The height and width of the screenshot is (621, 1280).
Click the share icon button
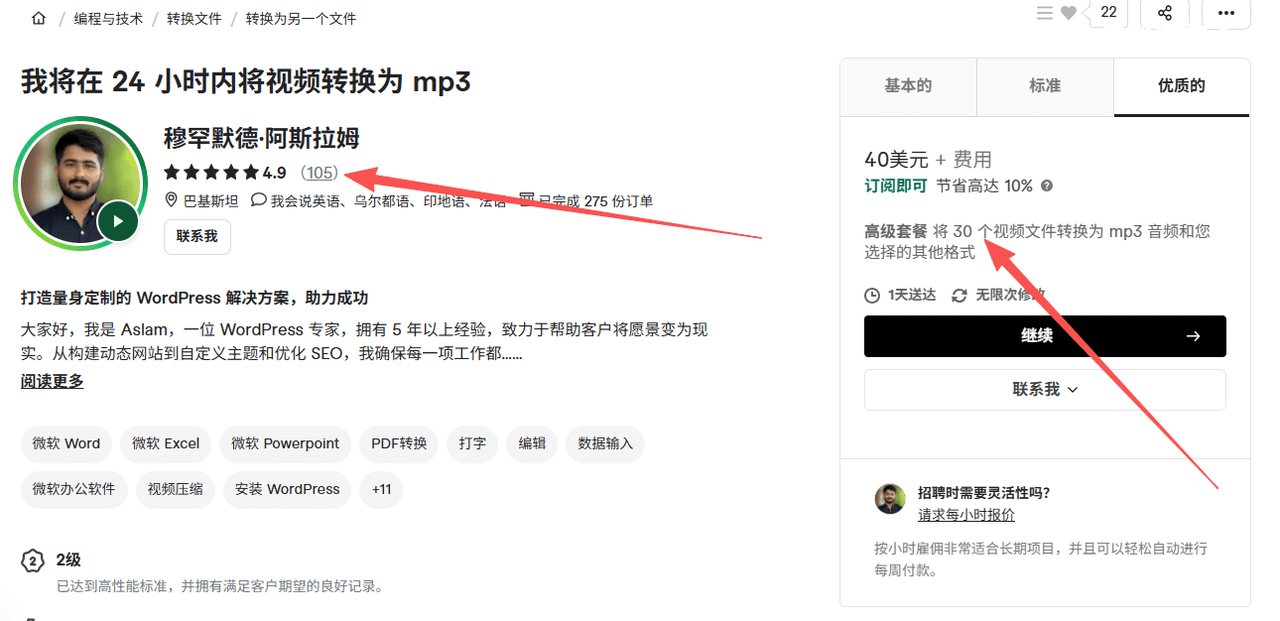pos(1164,13)
